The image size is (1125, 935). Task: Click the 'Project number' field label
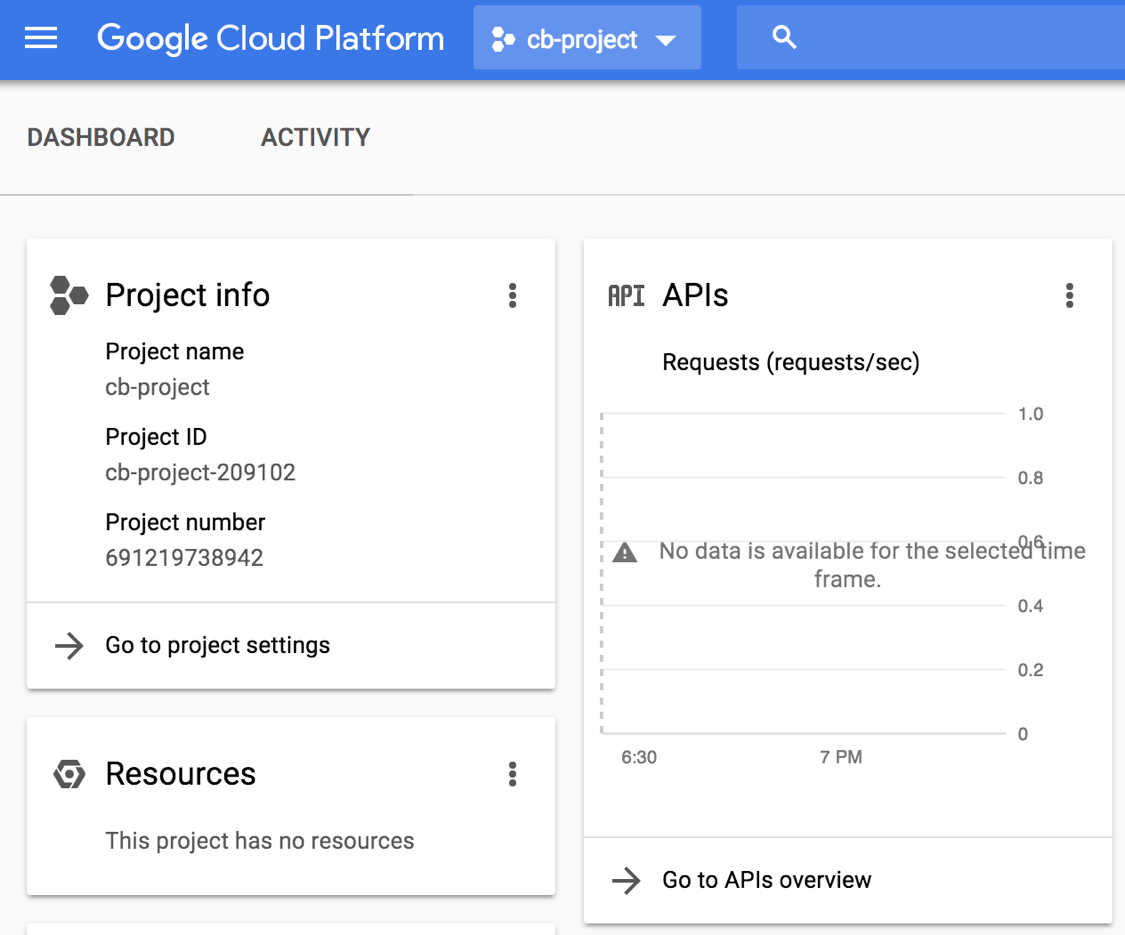(x=185, y=522)
